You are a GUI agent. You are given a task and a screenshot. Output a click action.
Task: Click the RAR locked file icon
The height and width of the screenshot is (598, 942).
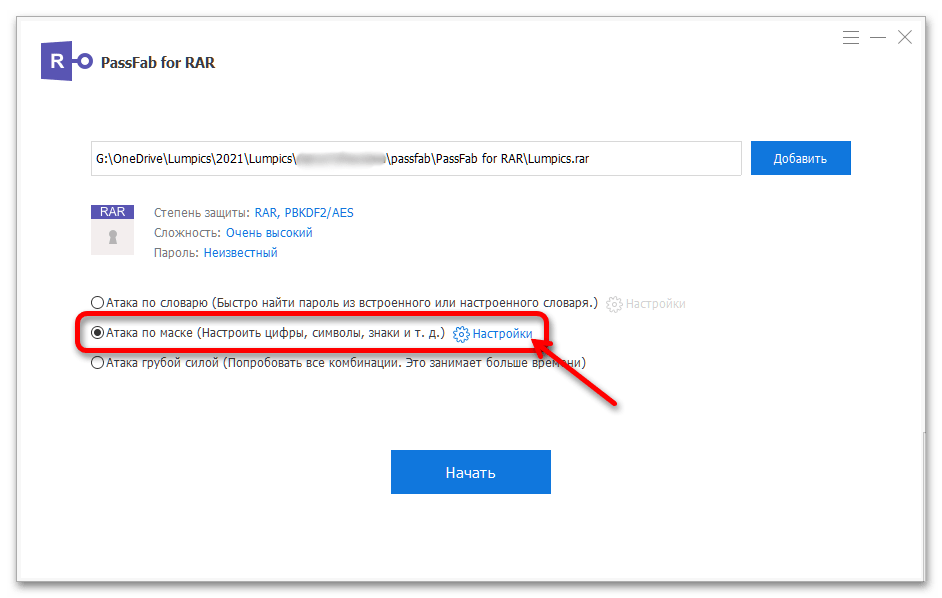click(112, 230)
